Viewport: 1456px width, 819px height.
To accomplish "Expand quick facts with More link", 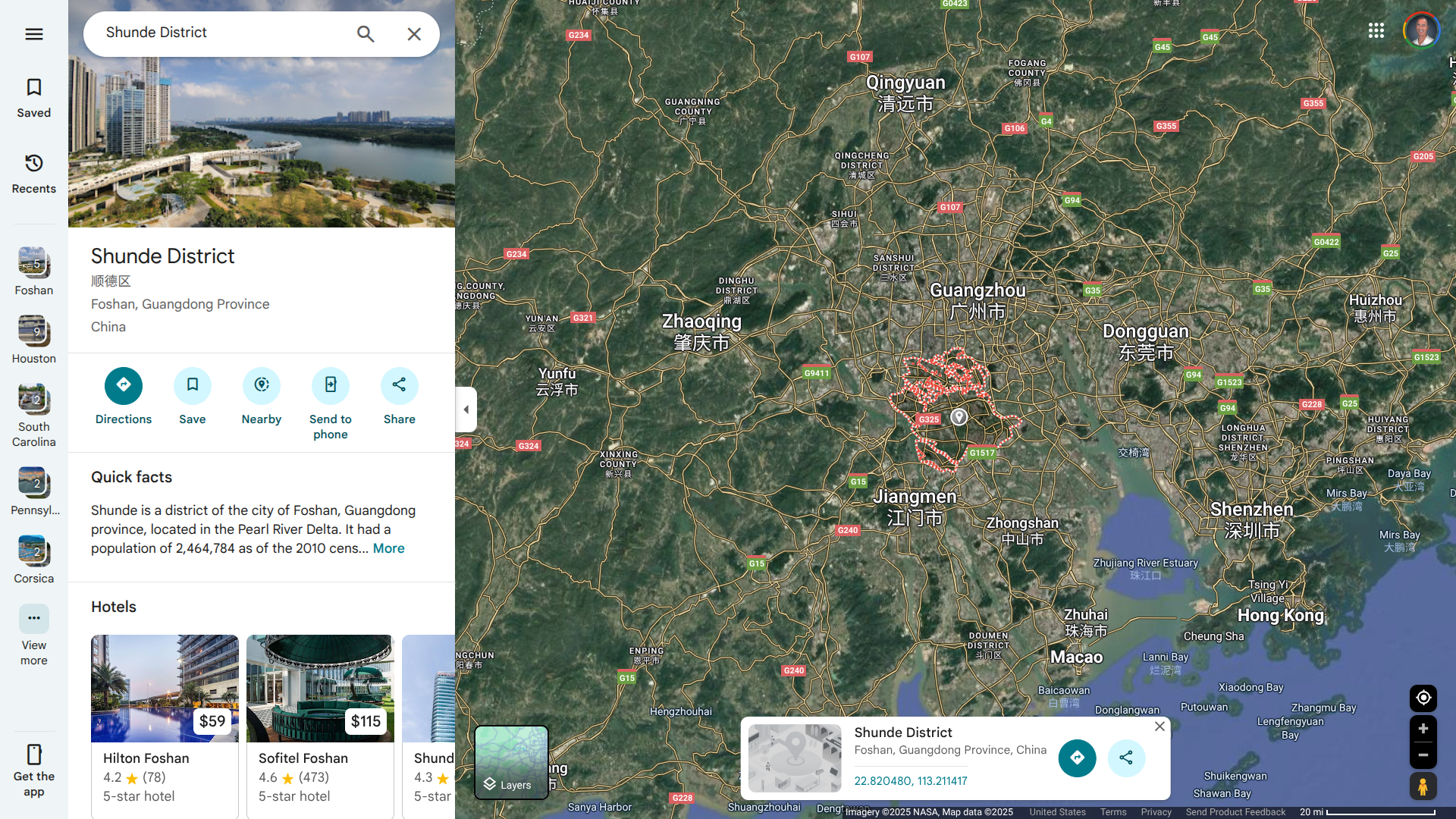I will tap(388, 548).
